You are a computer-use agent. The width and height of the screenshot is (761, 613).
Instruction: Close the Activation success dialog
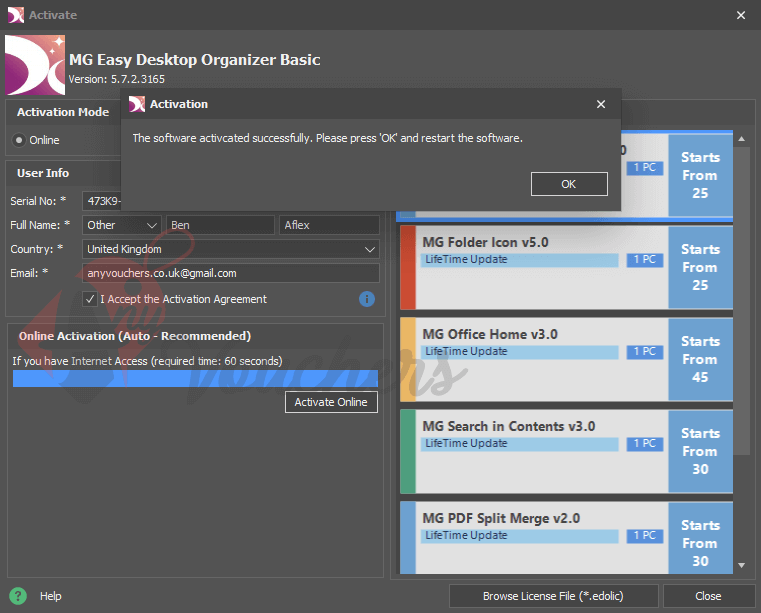[601, 104]
